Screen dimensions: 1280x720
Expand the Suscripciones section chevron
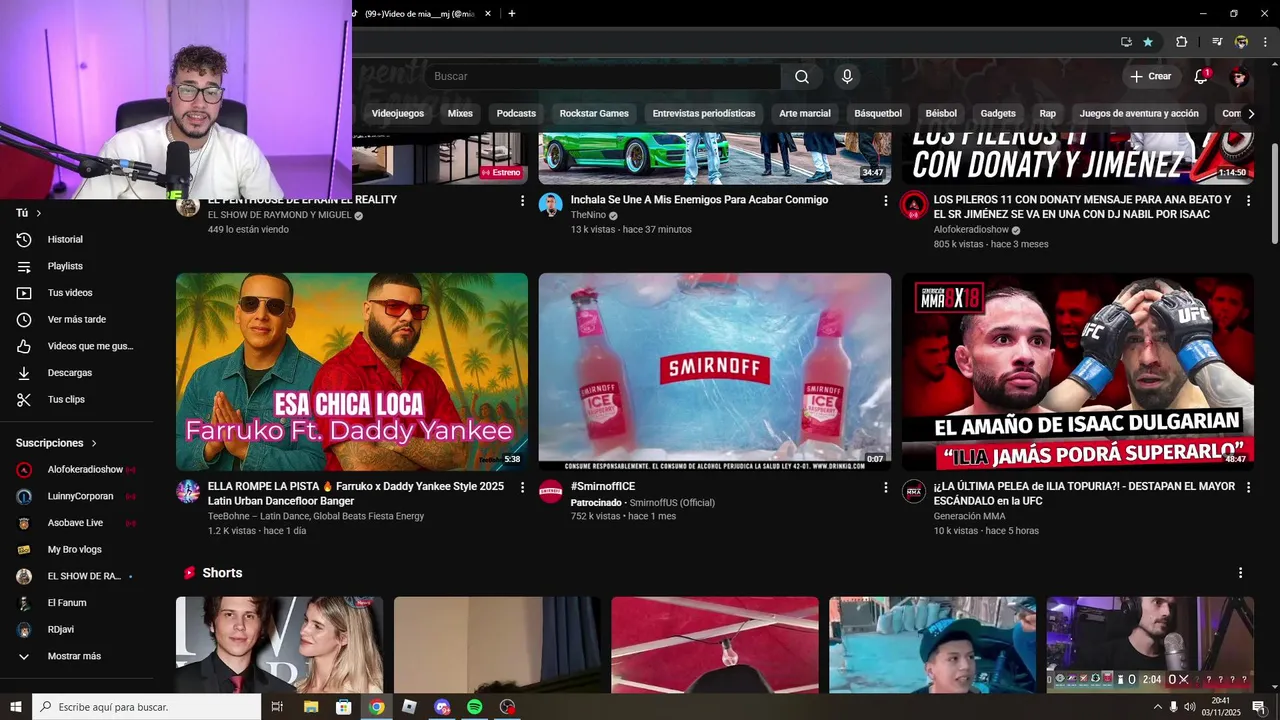pyautogui.click(x=94, y=443)
